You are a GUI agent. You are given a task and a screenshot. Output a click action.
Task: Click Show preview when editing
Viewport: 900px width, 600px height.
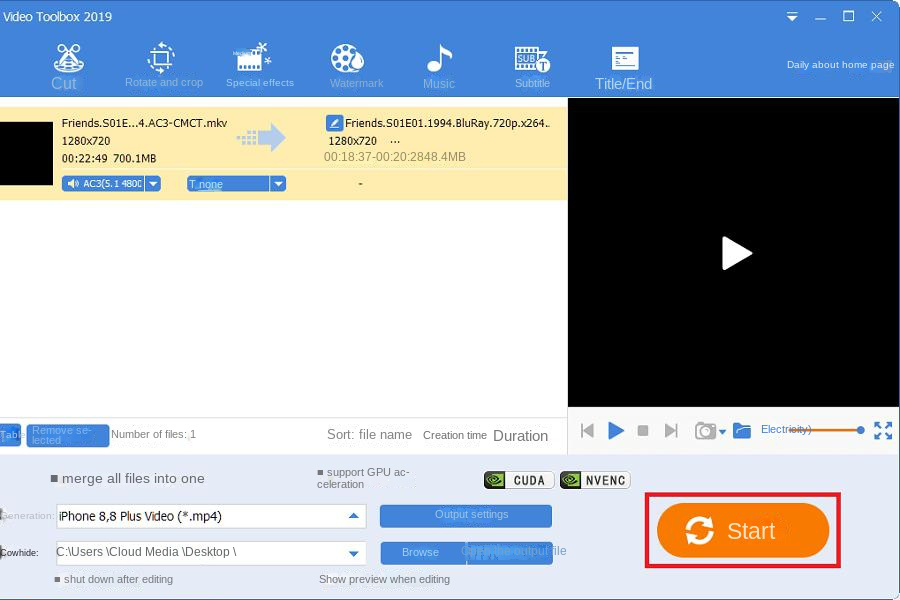point(385,579)
